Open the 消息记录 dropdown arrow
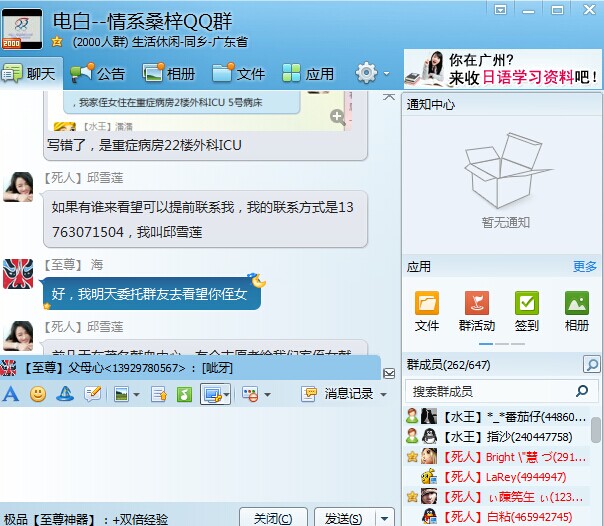 click(383, 395)
